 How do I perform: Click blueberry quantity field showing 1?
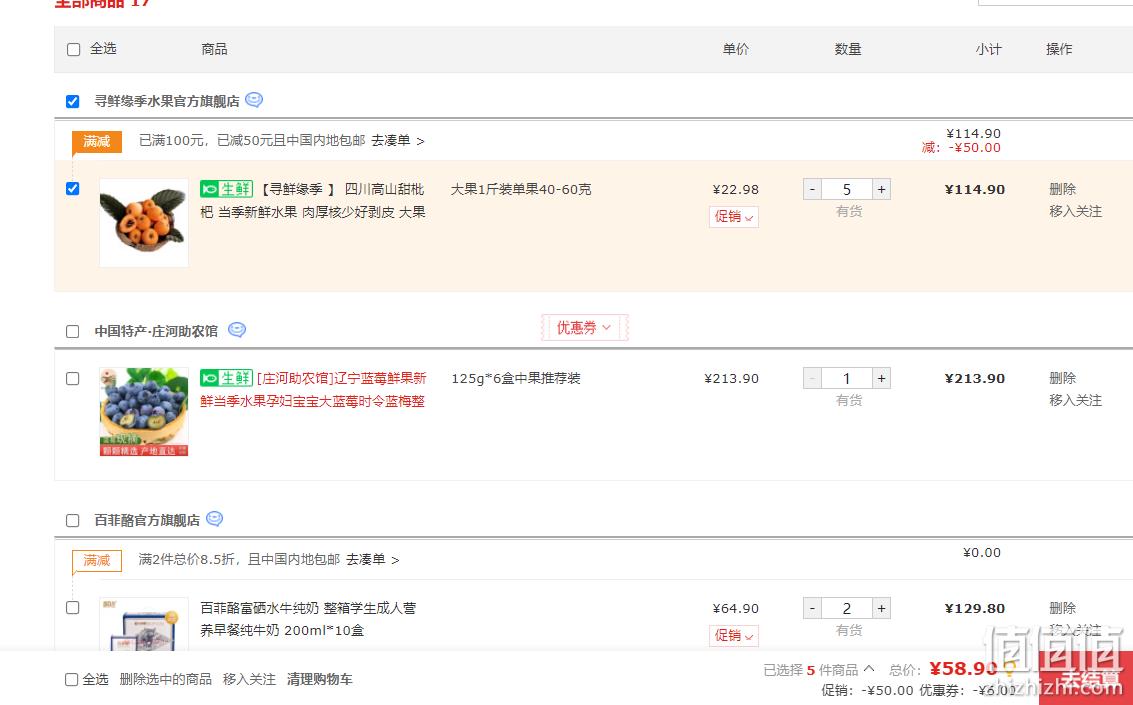[x=847, y=378]
